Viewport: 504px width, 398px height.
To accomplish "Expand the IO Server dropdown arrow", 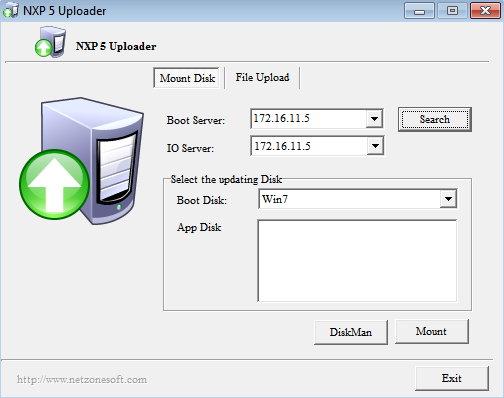I will (x=375, y=146).
